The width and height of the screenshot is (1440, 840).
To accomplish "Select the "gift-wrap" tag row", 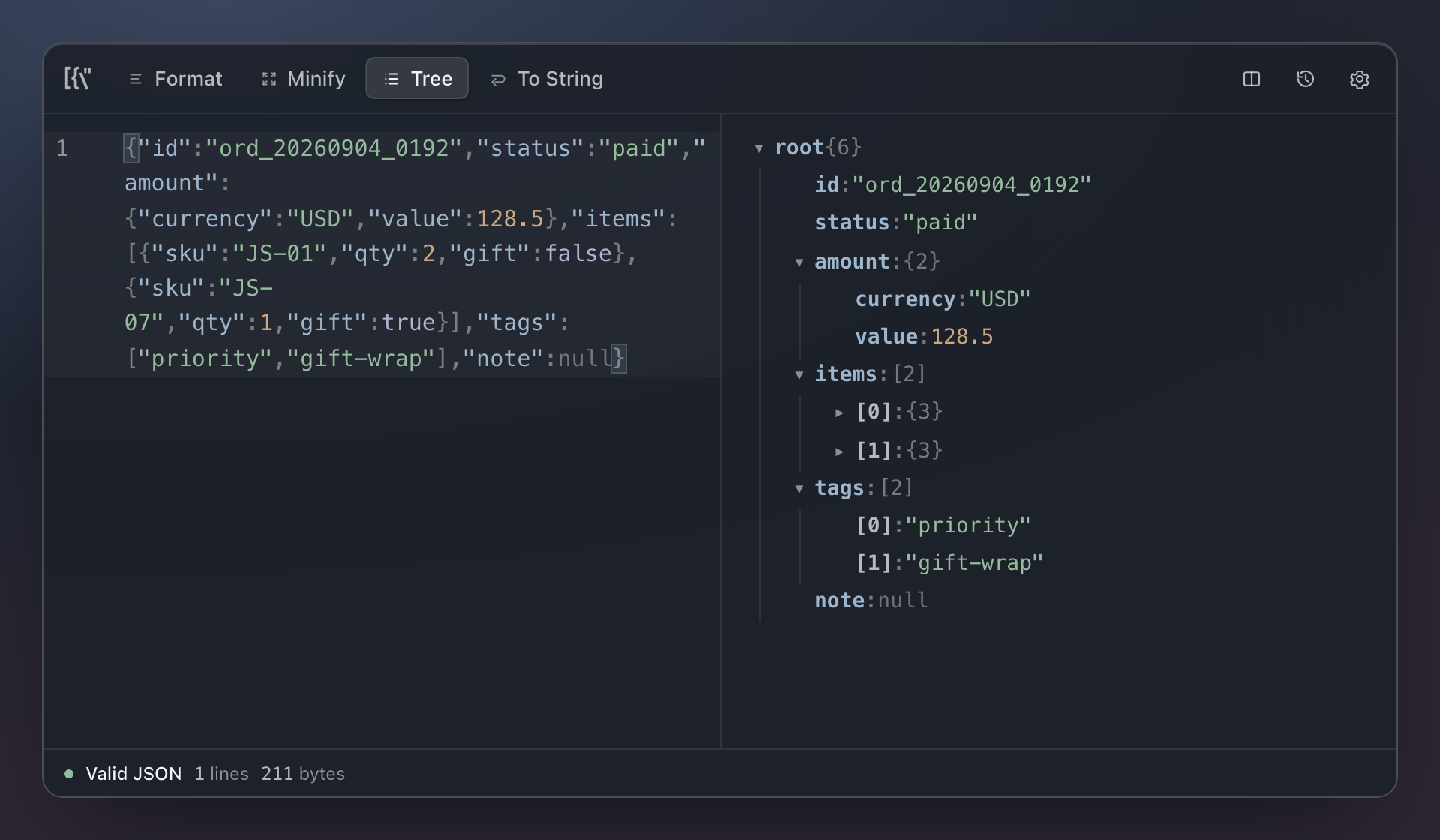I will [x=949, y=562].
